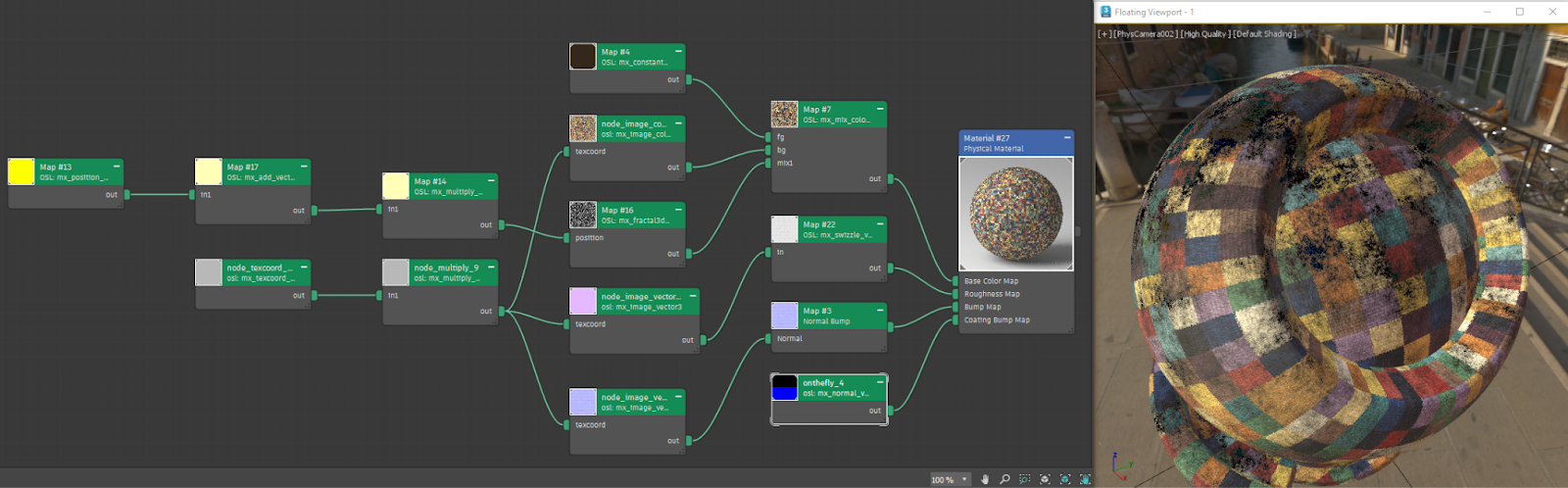Viewport: 1568px width, 488px height.
Task: Open the [PhysCamera002] viewport menu
Action: (x=1145, y=34)
